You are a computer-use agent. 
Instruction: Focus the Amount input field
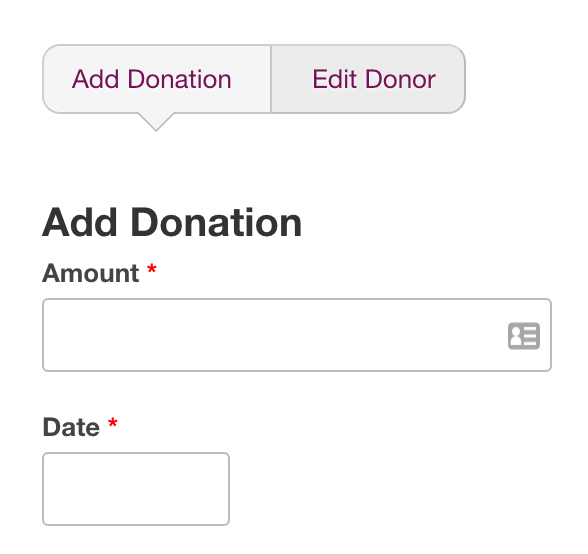tap(297, 335)
